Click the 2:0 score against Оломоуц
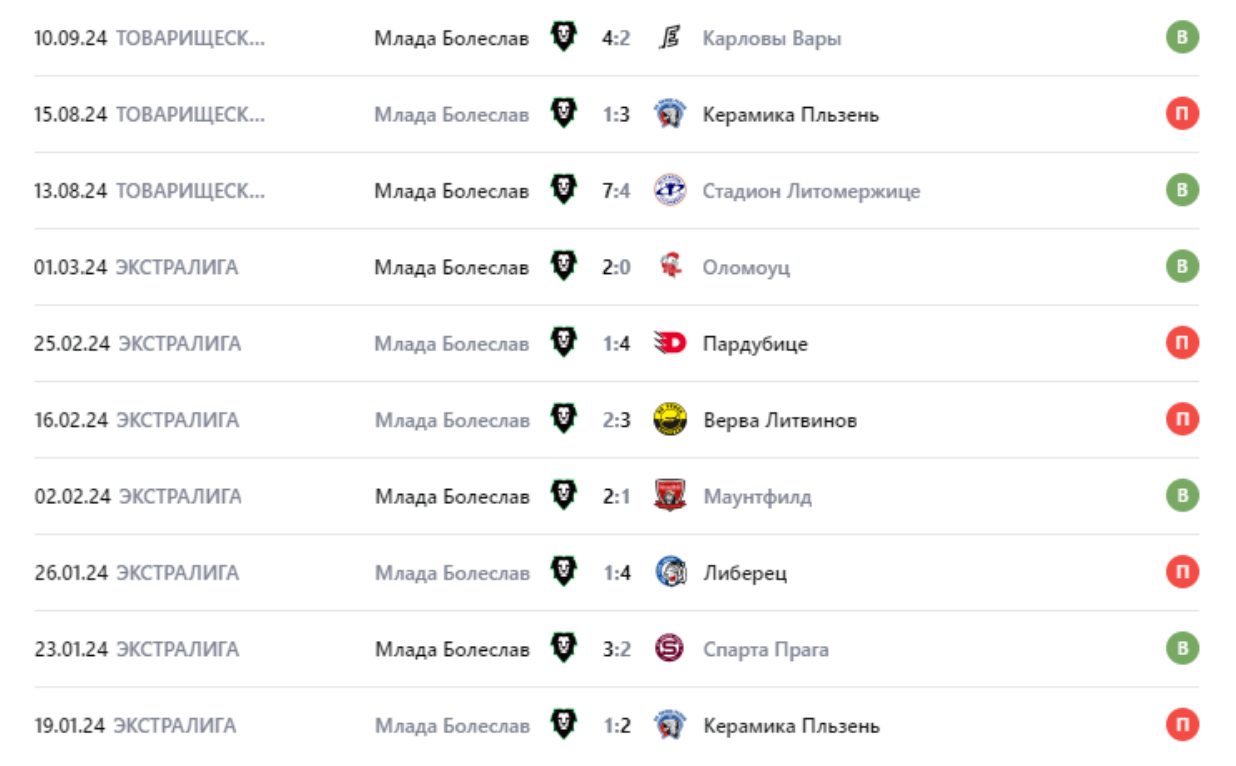 tap(616, 267)
